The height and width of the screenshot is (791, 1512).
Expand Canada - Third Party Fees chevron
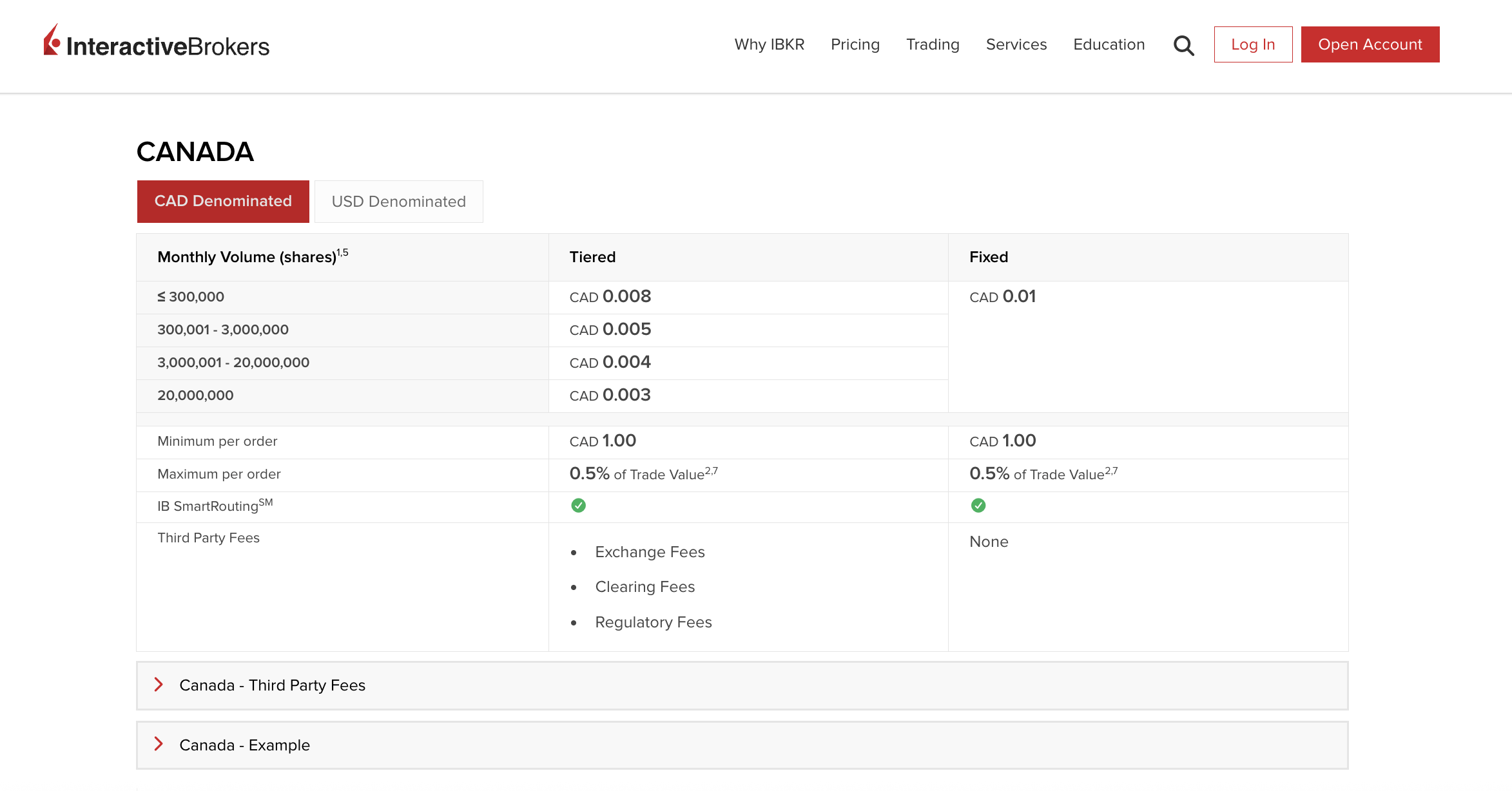[159, 685]
